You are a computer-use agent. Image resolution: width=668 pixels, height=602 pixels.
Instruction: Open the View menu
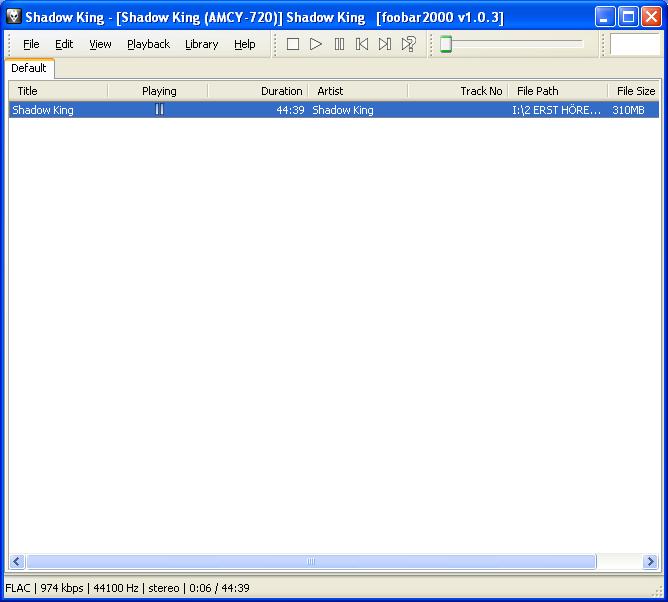point(100,44)
